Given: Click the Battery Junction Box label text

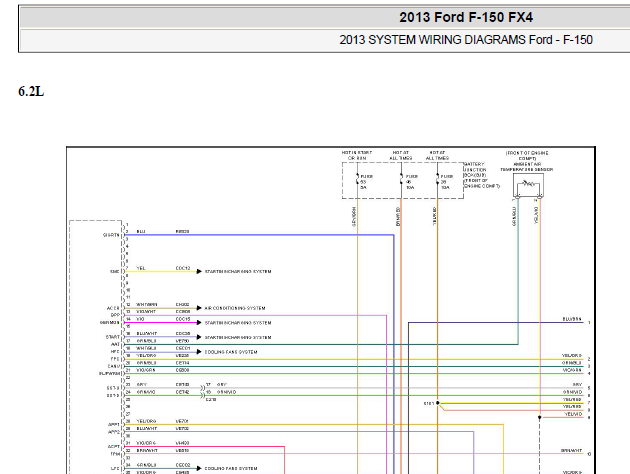Looking at the screenshot, I should pyautogui.click(x=482, y=175).
